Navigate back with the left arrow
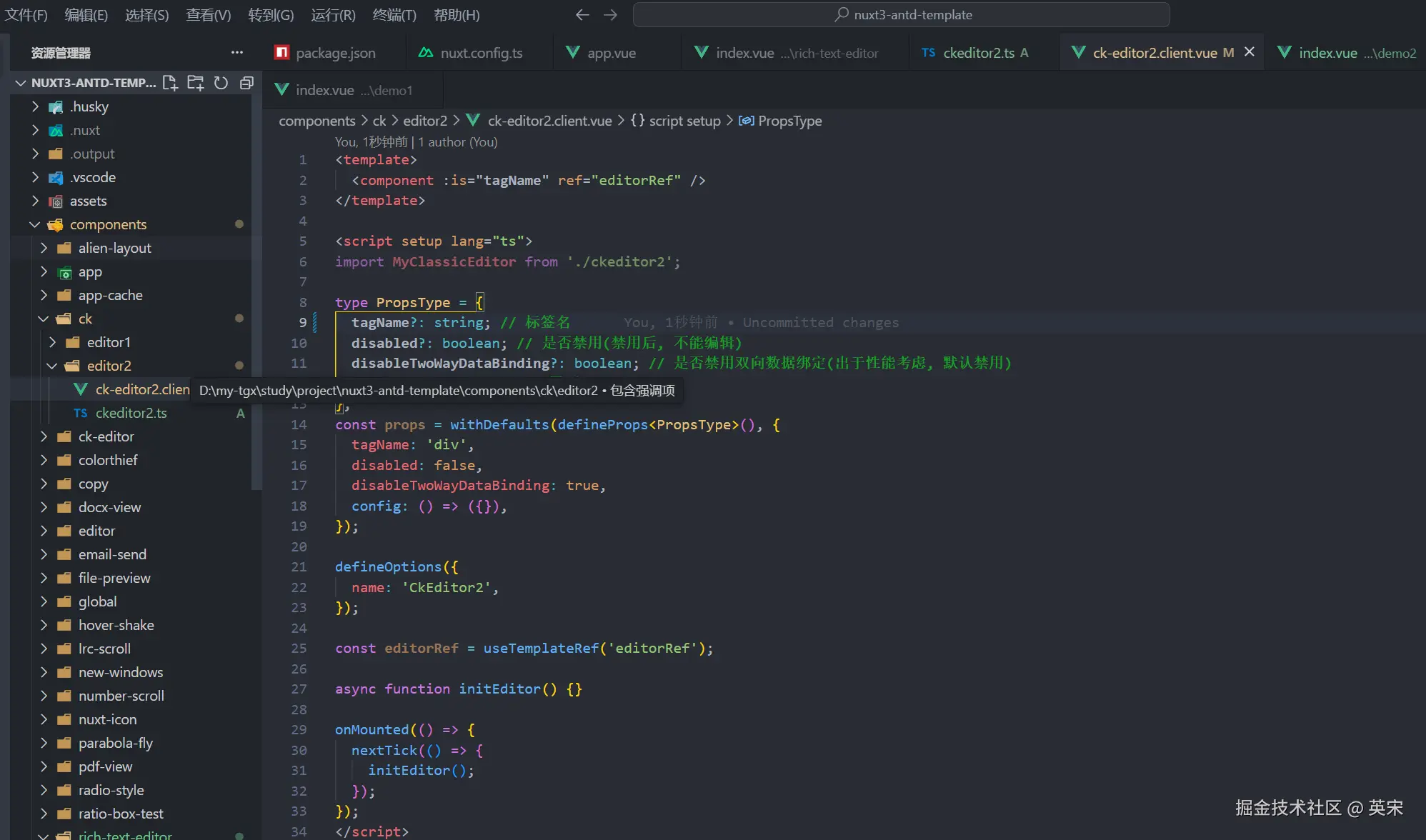Image resolution: width=1426 pixels, height=840 pixels. [x=582, y=15]
